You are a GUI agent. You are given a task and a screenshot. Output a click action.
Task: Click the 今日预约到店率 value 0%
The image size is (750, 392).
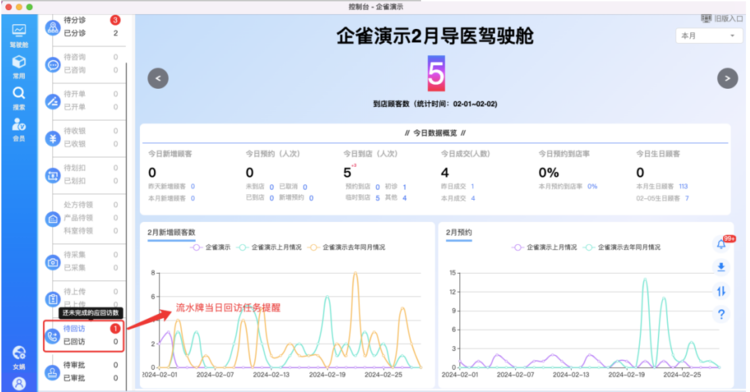click(549, 172)
